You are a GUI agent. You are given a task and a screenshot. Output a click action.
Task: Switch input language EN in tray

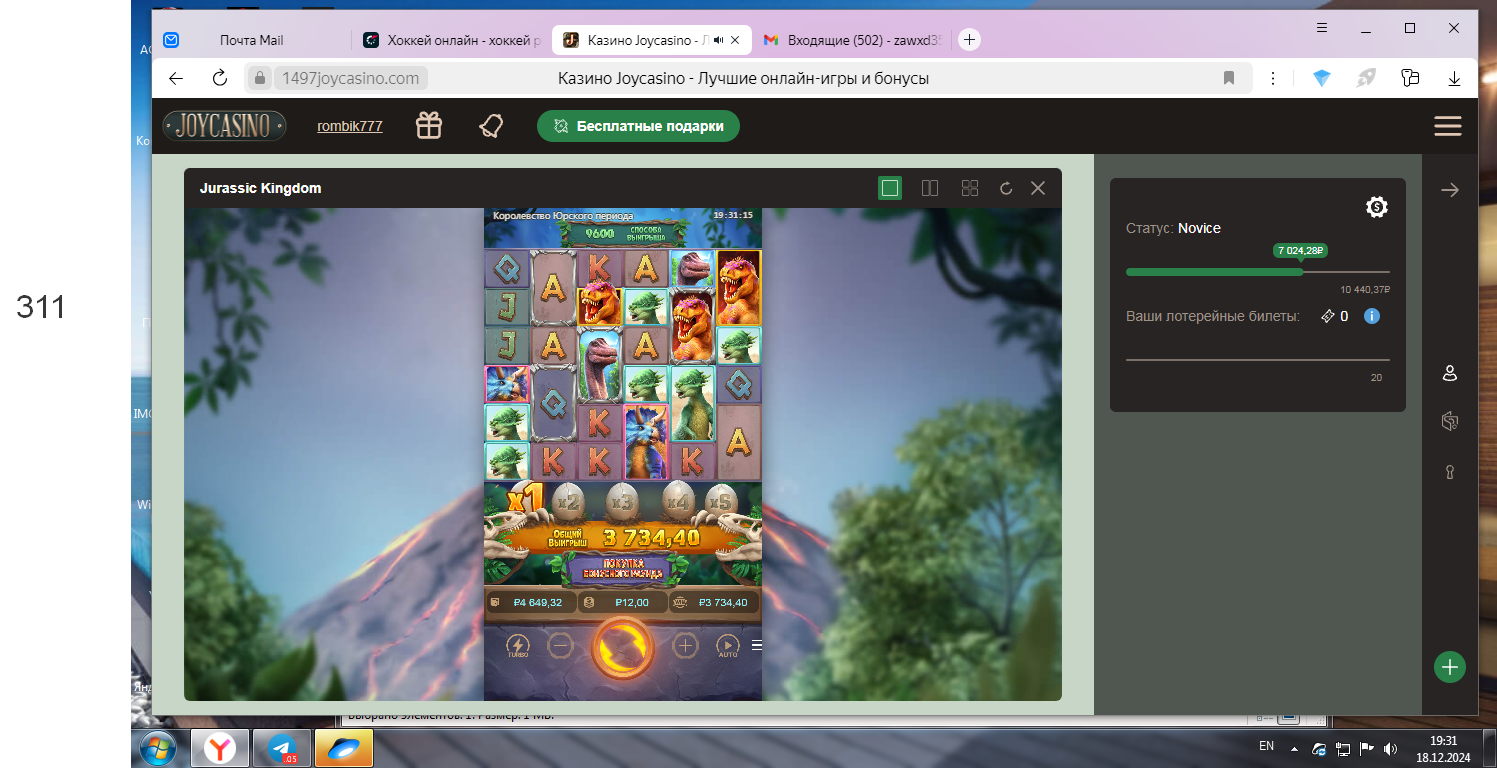tap(1266, 746)
